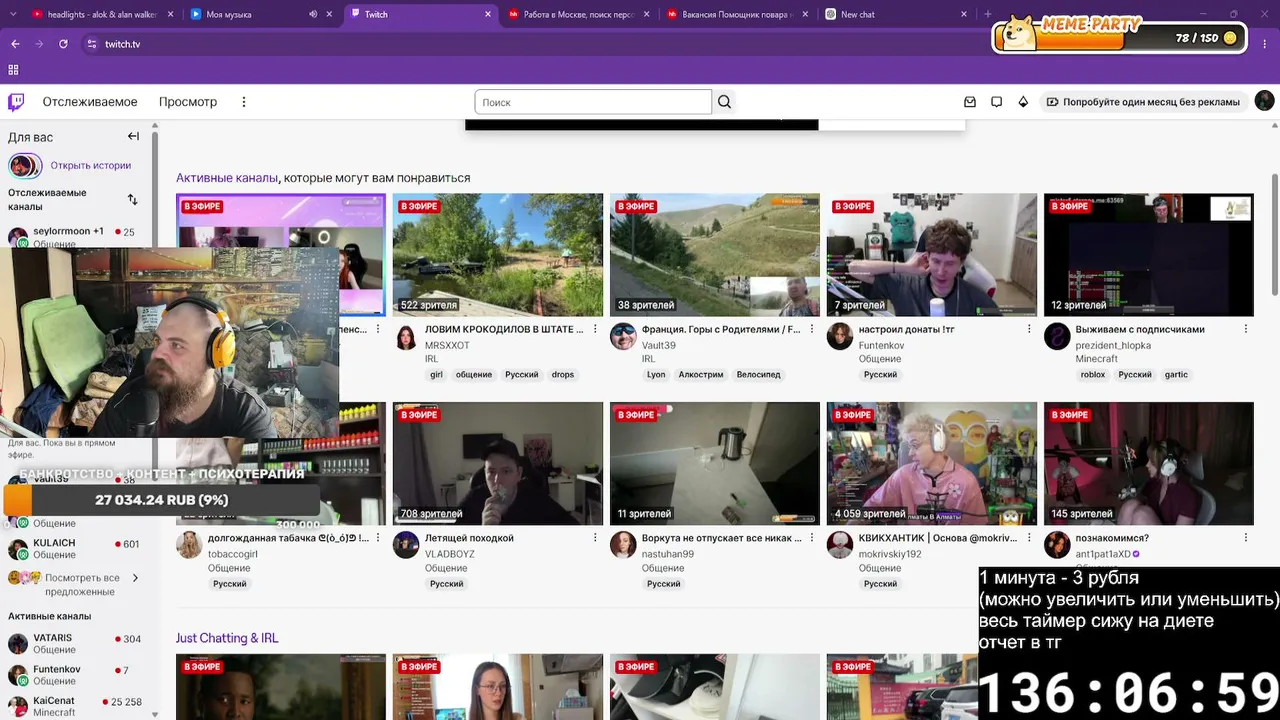The image size is (1280, 720).
Task: Open the КВИКХАНТИК | Основа stream title
Action: [x=938, y=538]
